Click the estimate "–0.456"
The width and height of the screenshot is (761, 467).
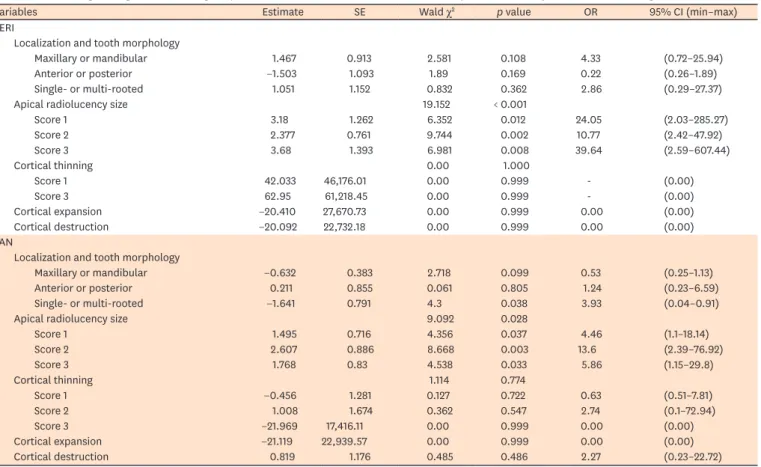click(280, 396)
